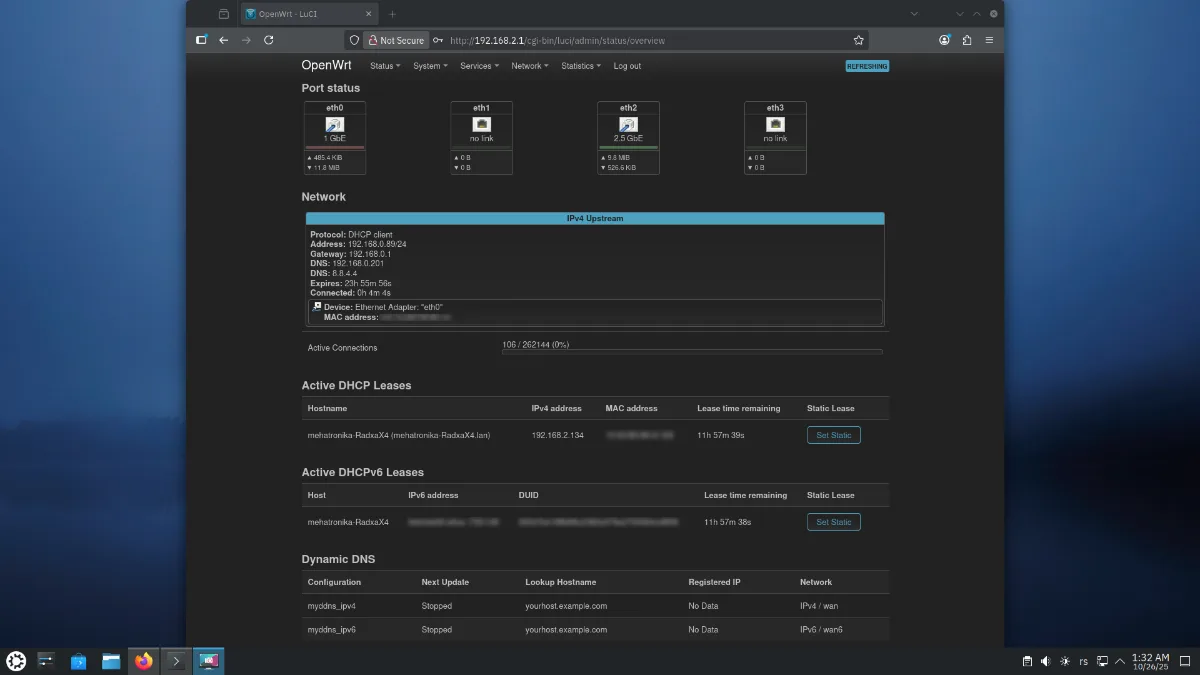This screenshot has height=675, width=1200.
Task: Click the eth2 port icon
Action: tap(628, 124)
